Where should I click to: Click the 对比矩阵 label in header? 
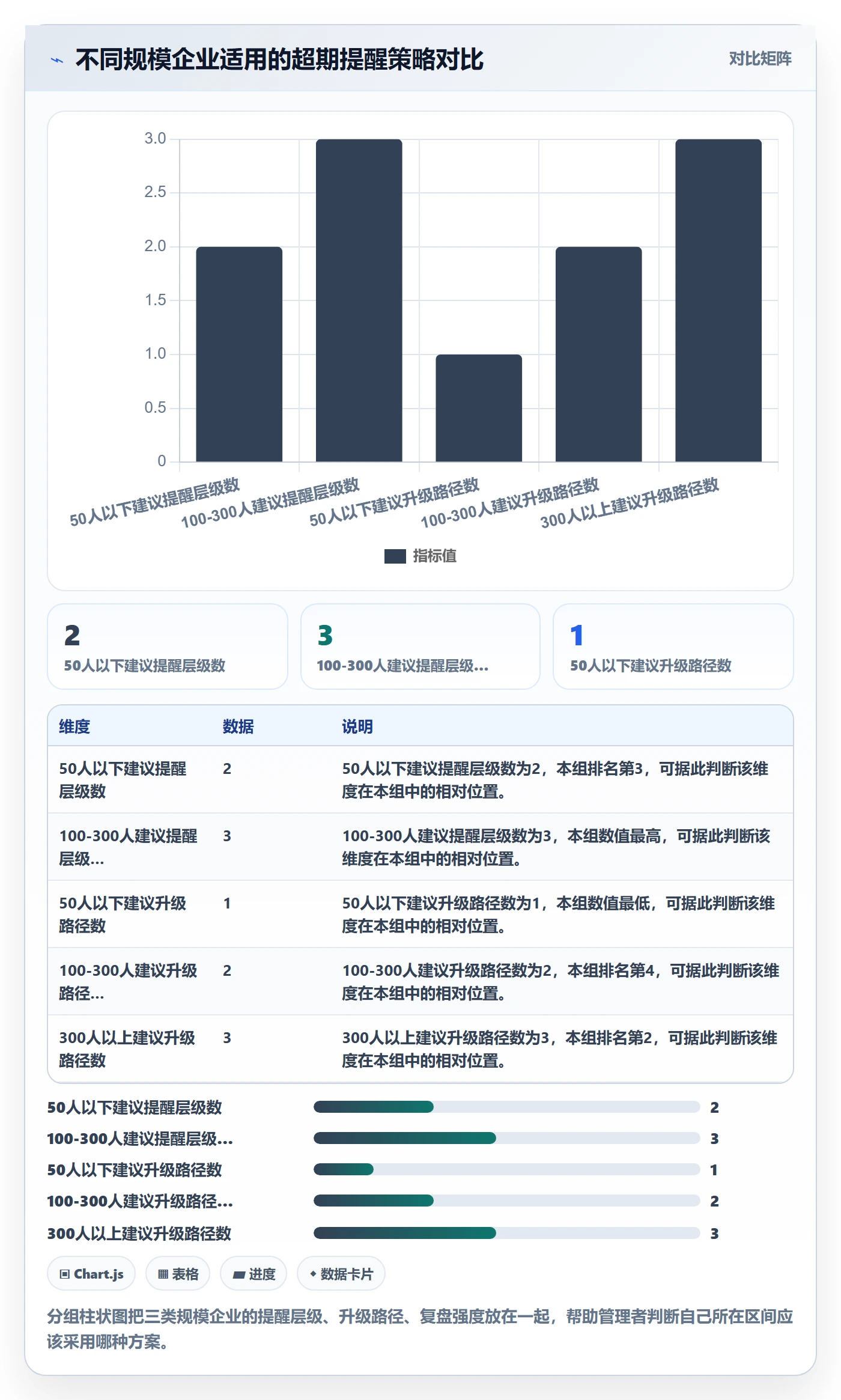(760, 59)
